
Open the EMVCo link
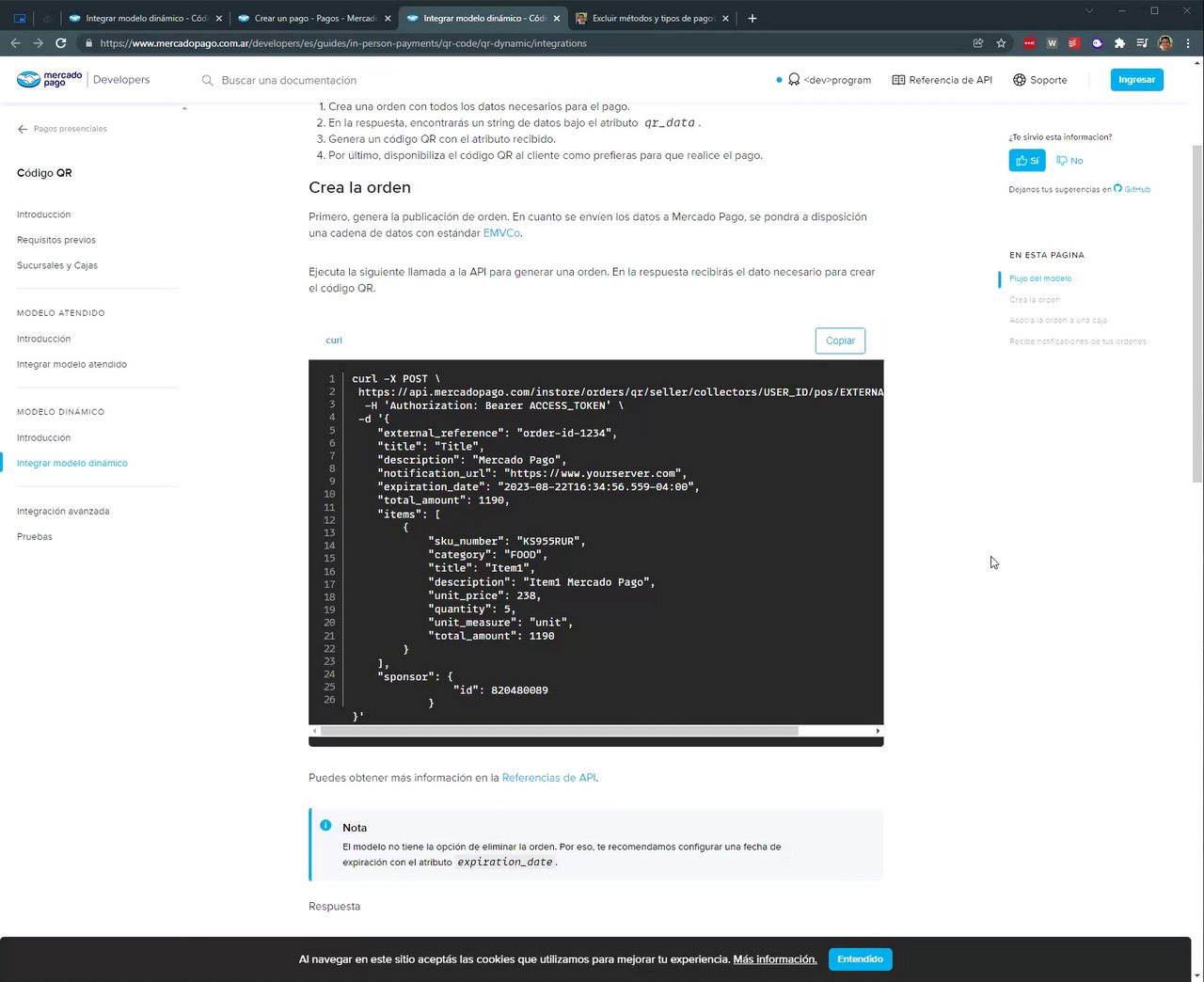click(501, 233)
